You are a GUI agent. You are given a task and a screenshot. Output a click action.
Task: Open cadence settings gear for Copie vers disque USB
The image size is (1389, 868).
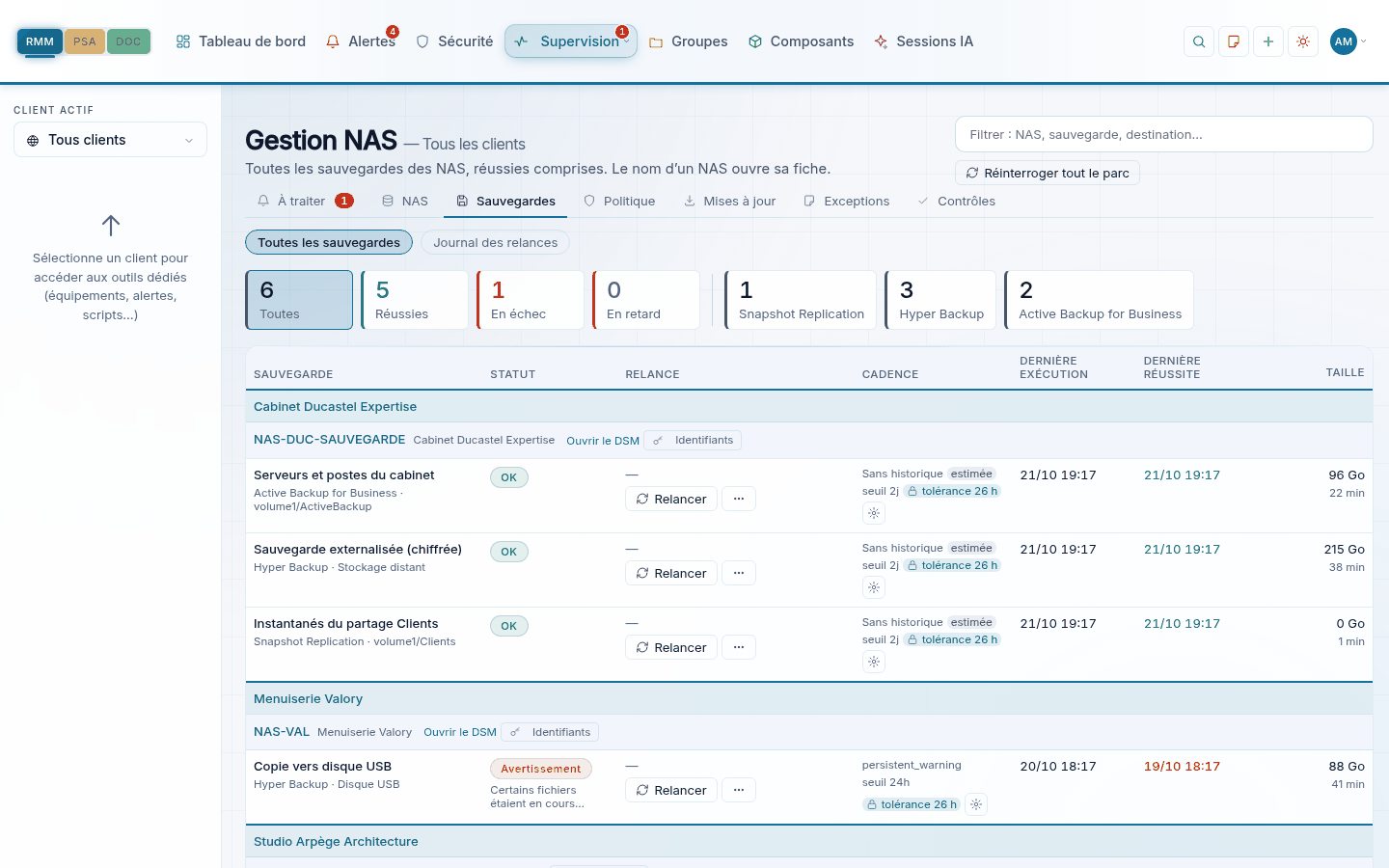976,804
